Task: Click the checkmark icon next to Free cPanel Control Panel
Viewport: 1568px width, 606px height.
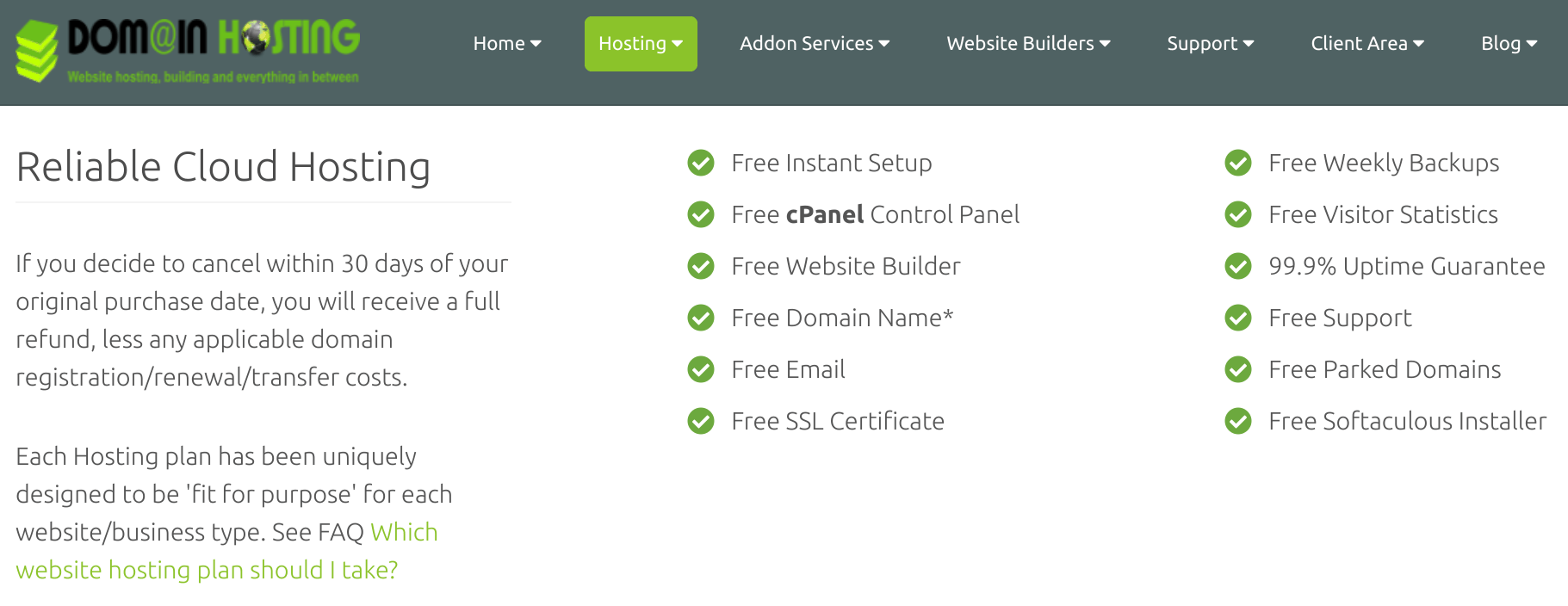Action: [x=701, y=214]
